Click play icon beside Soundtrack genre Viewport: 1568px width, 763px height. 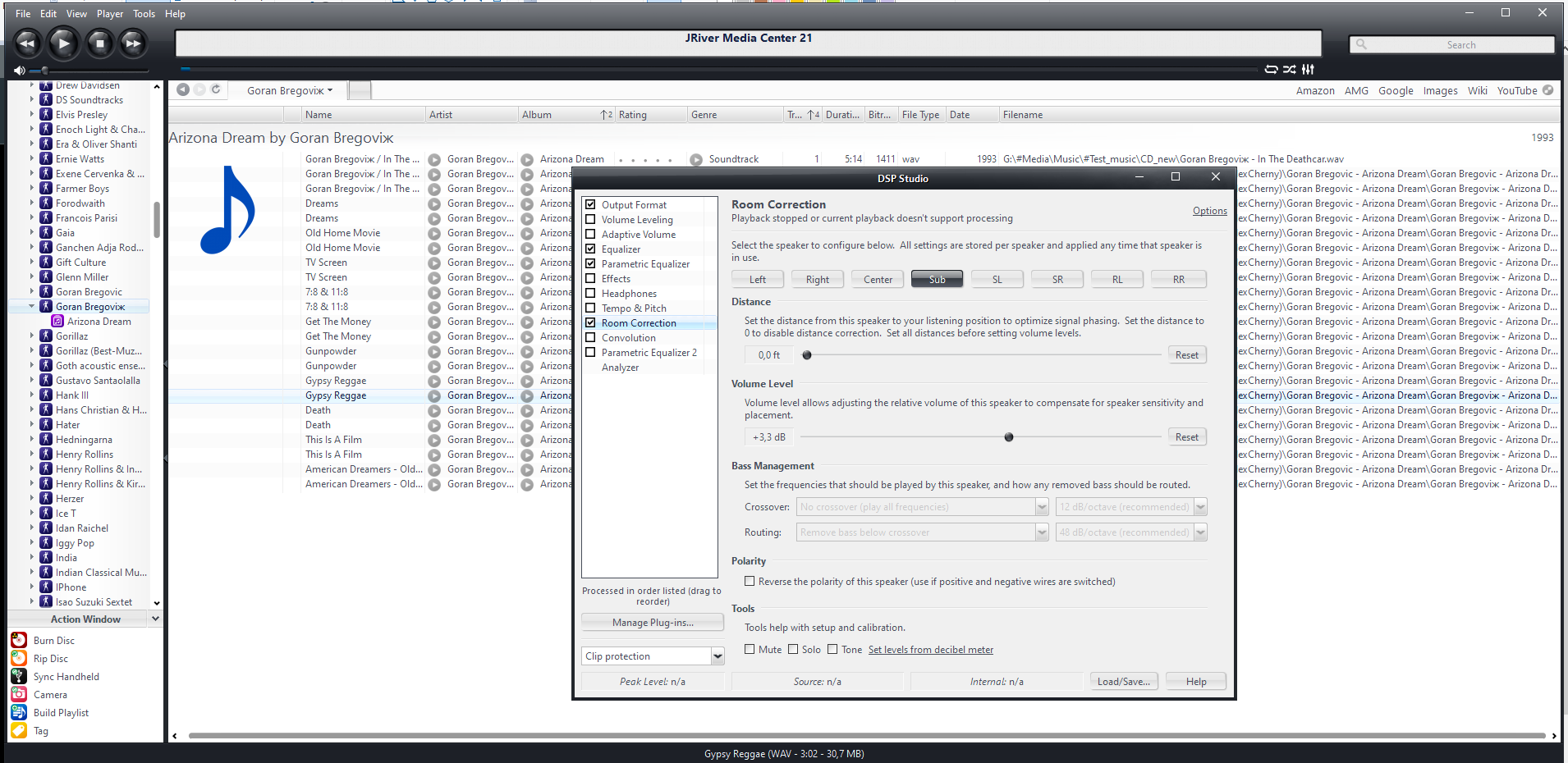click(696, 159)
